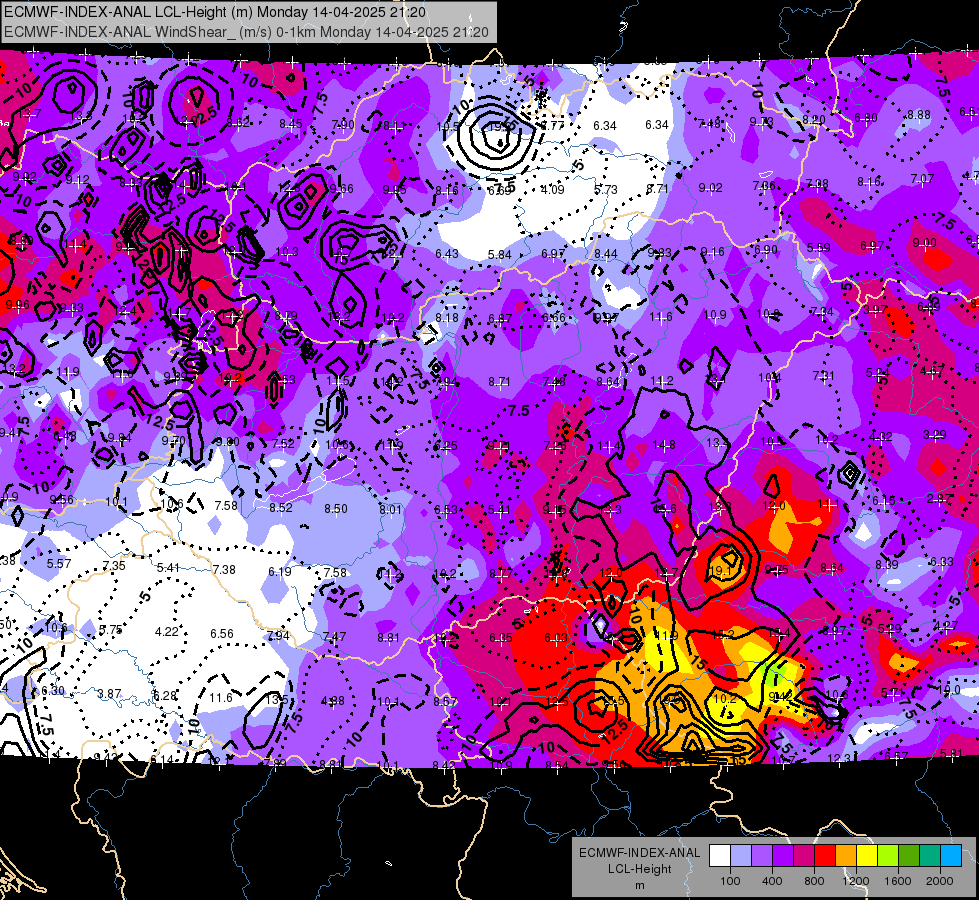
Task: Click the wind shear value 6.19
Action: 280,571
